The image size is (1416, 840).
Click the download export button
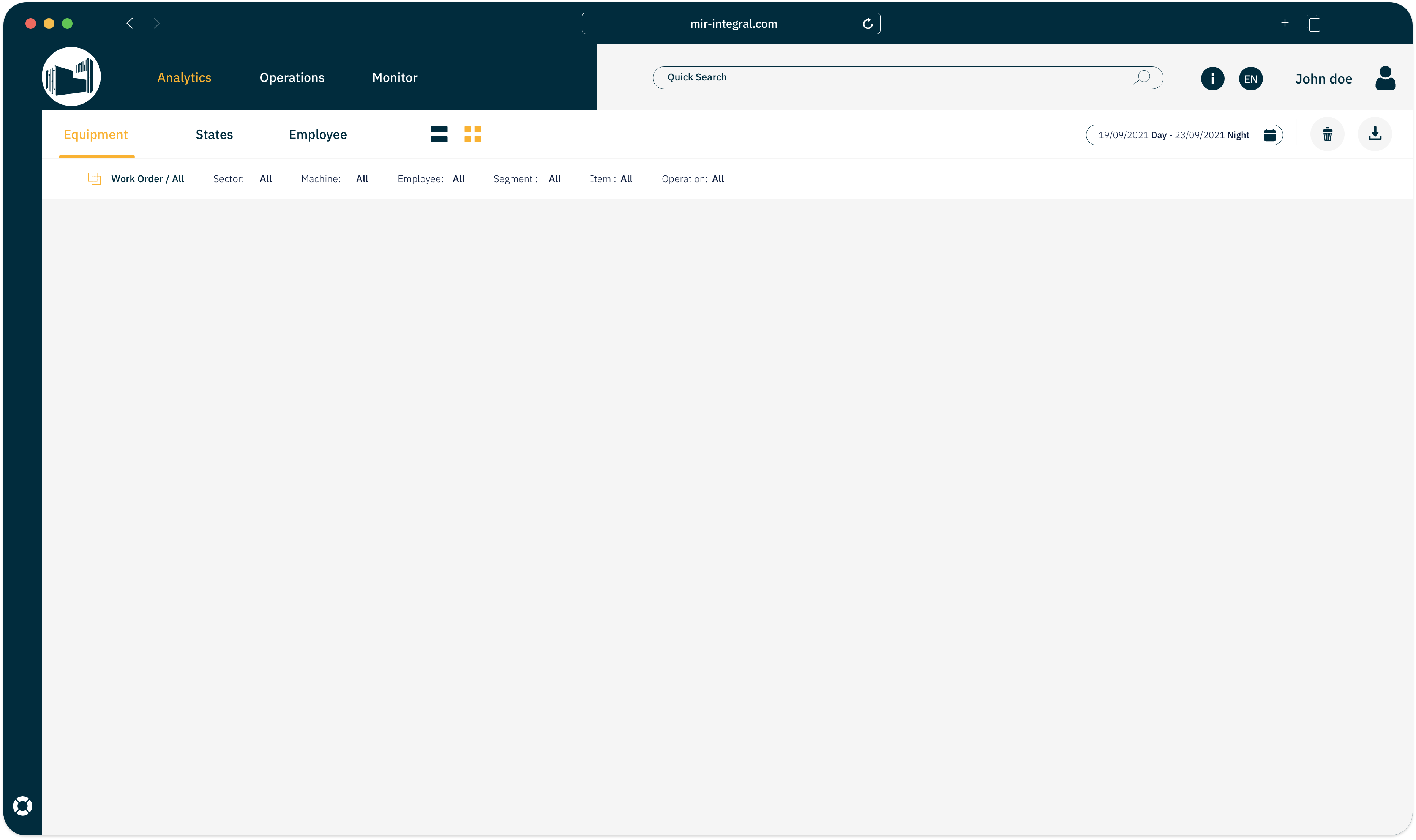[x=1375, y=134]
